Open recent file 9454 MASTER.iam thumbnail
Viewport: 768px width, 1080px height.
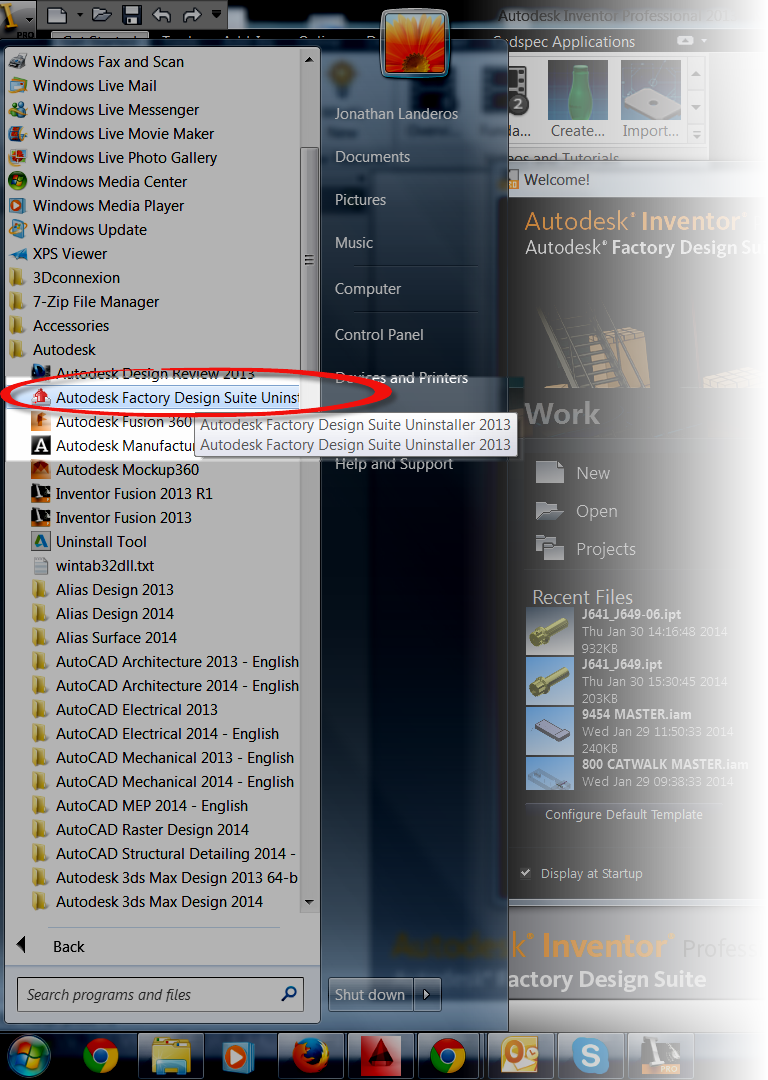[x=550, y=731]
